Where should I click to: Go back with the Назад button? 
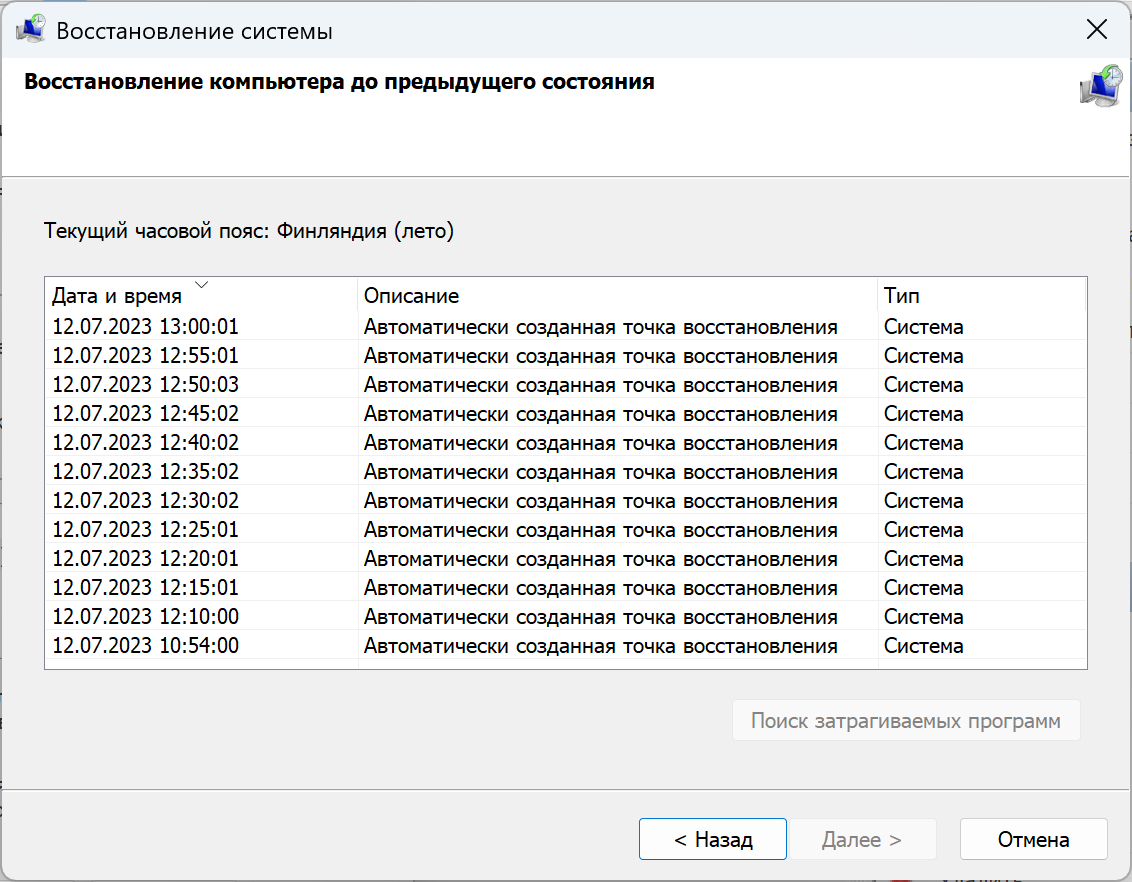(x=713, y=839)
